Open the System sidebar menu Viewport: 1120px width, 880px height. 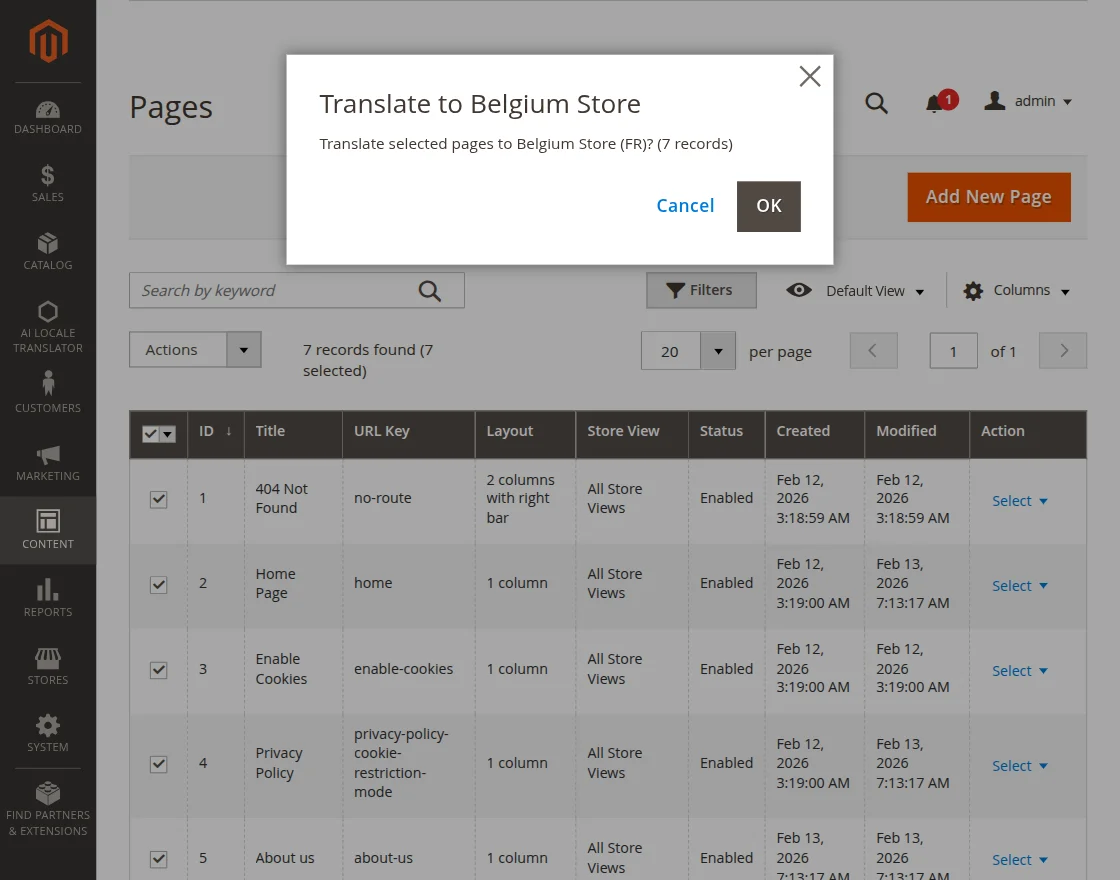(48, 734)
